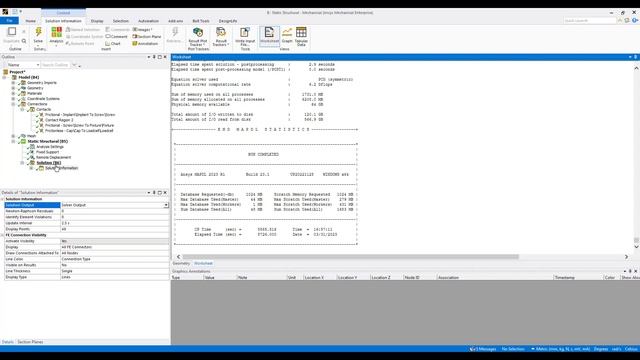Select Remote Displacement tree item
This screenshot has width=640, height=360.
pos(53,157)
